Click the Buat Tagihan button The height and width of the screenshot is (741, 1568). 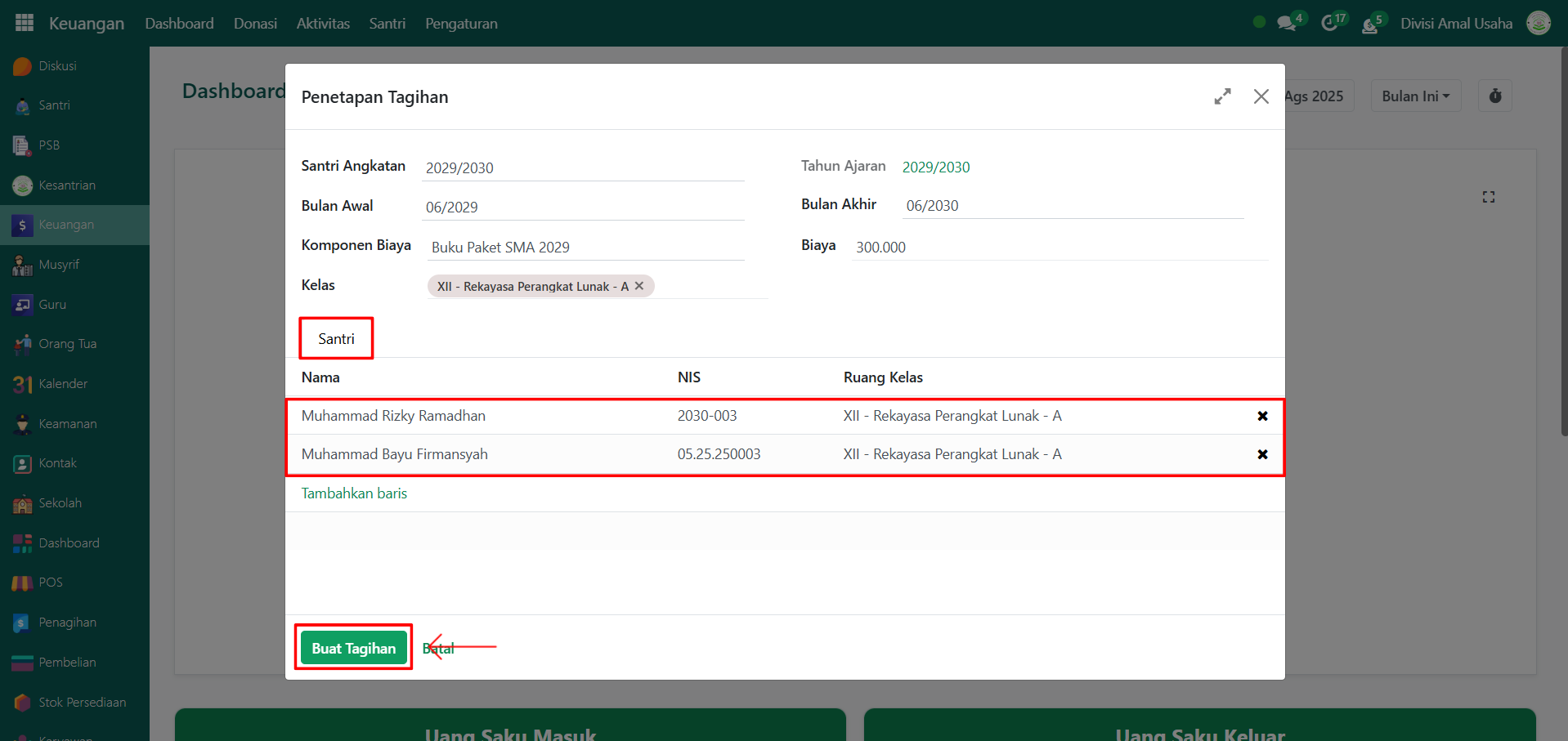(x=353, y=648)
